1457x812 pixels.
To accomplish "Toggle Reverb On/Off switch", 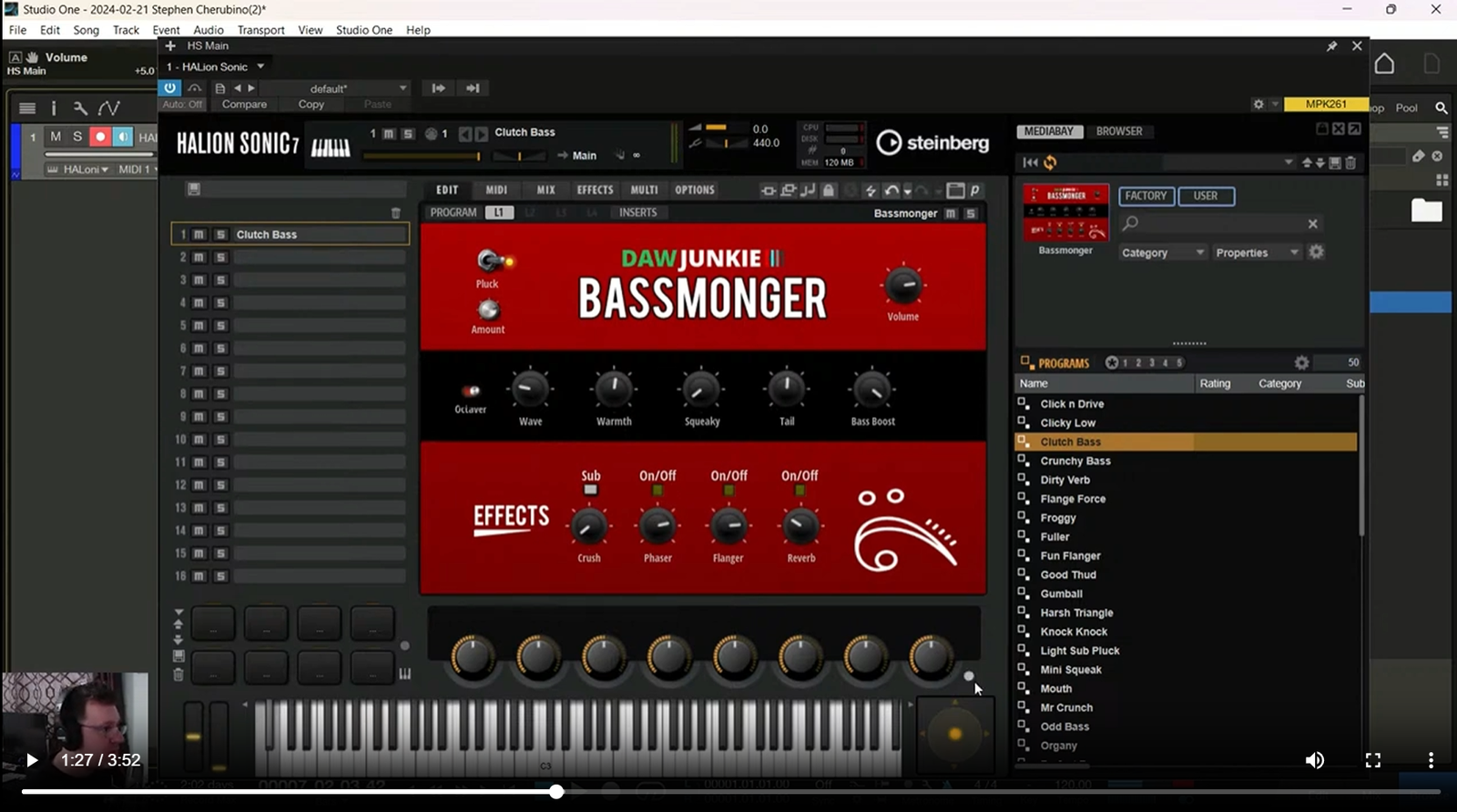I will 800,490.
